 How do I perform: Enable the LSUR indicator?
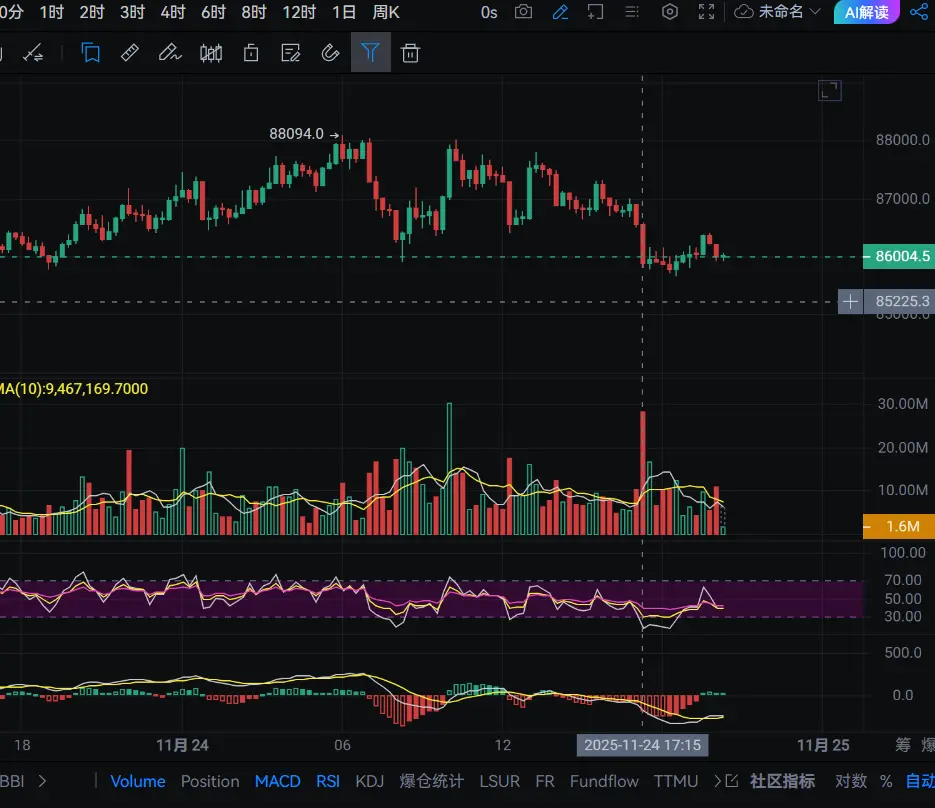coord(500,781)
